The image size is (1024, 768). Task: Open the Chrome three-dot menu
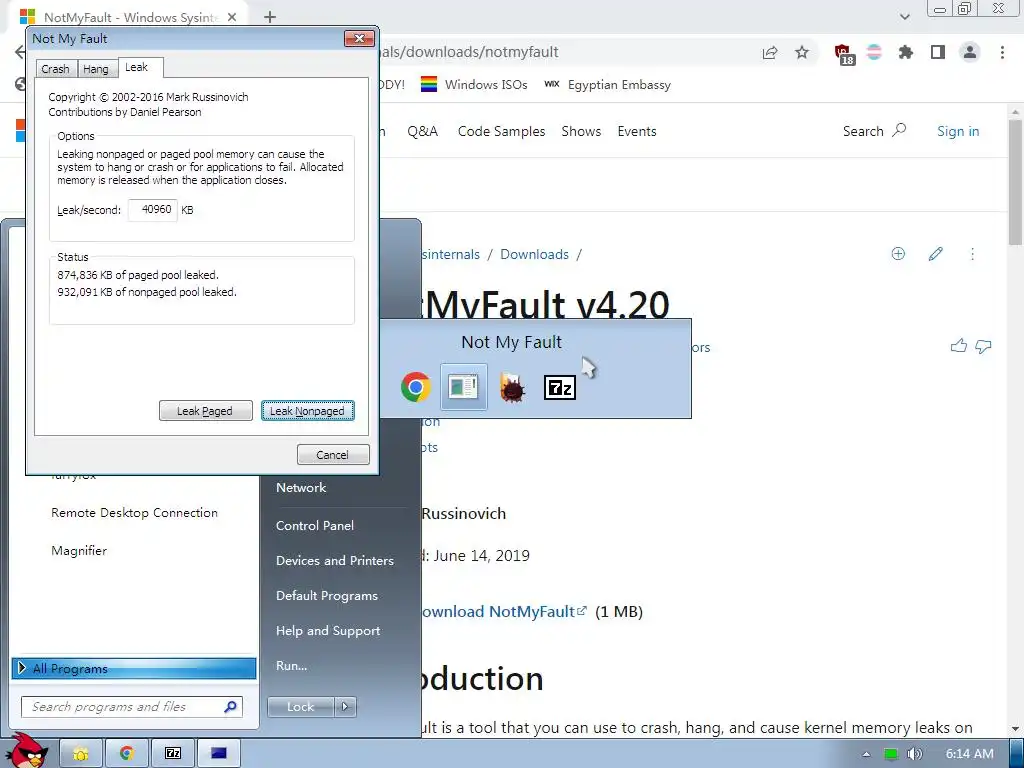1002,52
